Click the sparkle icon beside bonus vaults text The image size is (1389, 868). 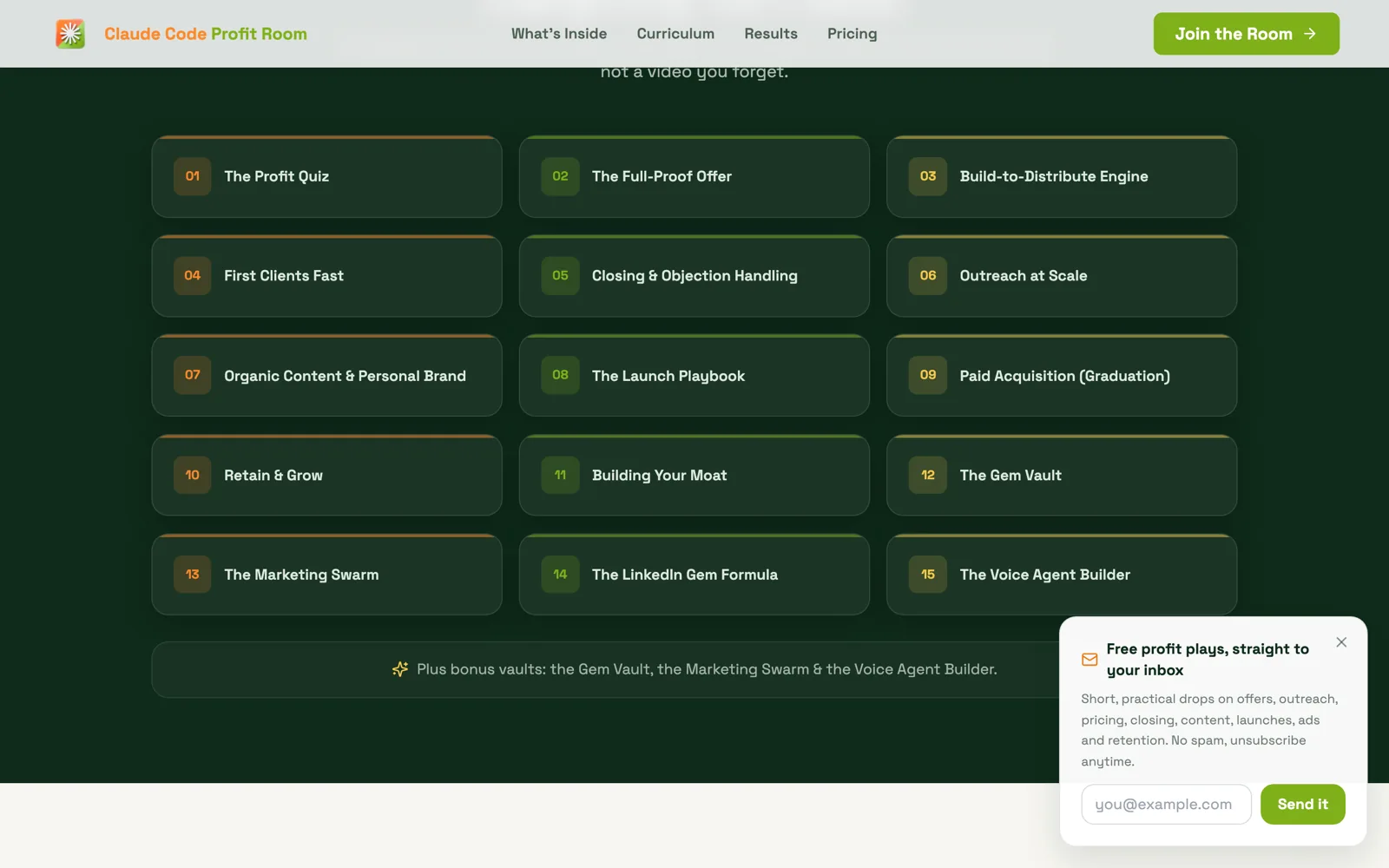pos(400,669)
